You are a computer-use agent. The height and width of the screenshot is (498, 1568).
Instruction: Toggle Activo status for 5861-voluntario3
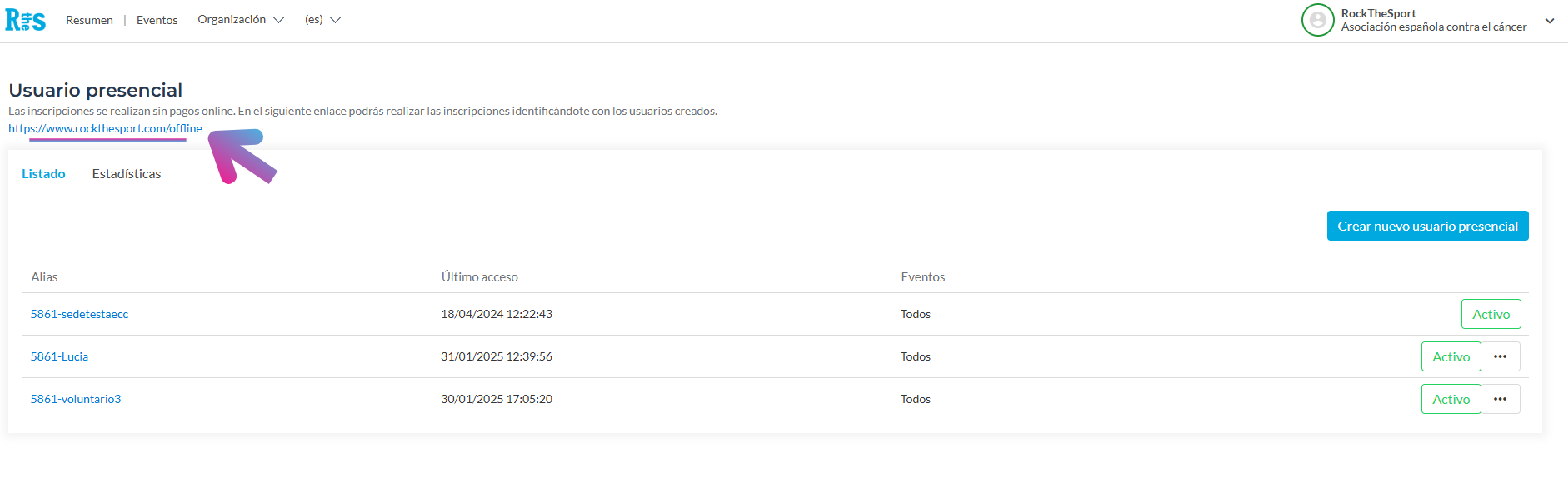click(1451, 399)
